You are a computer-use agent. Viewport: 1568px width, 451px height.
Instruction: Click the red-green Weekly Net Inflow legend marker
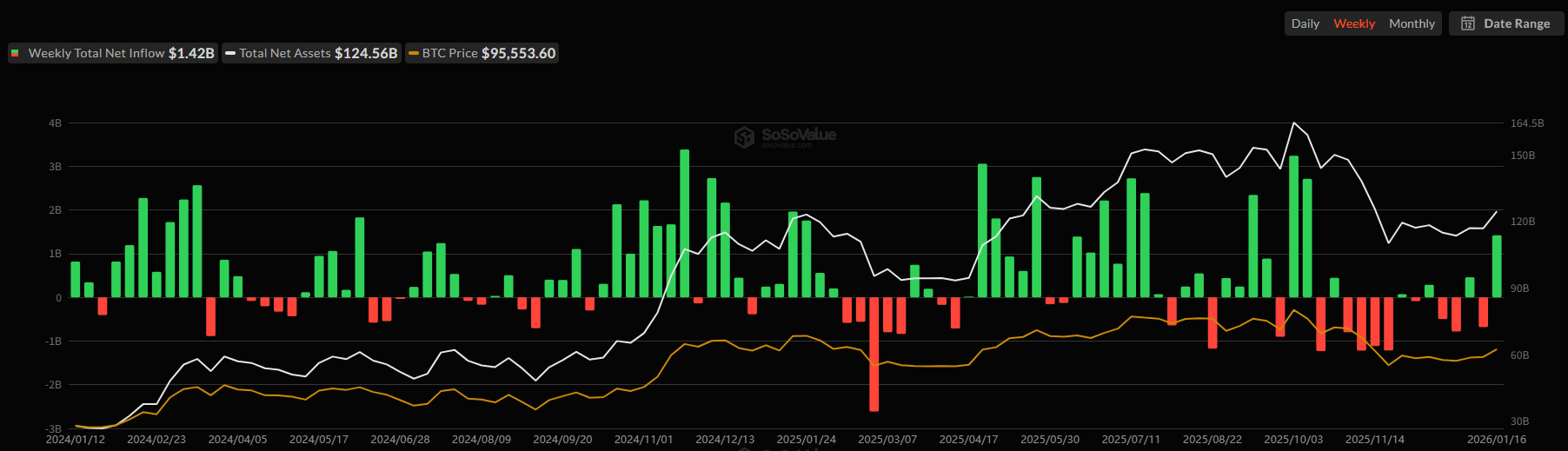pos(15,54)
